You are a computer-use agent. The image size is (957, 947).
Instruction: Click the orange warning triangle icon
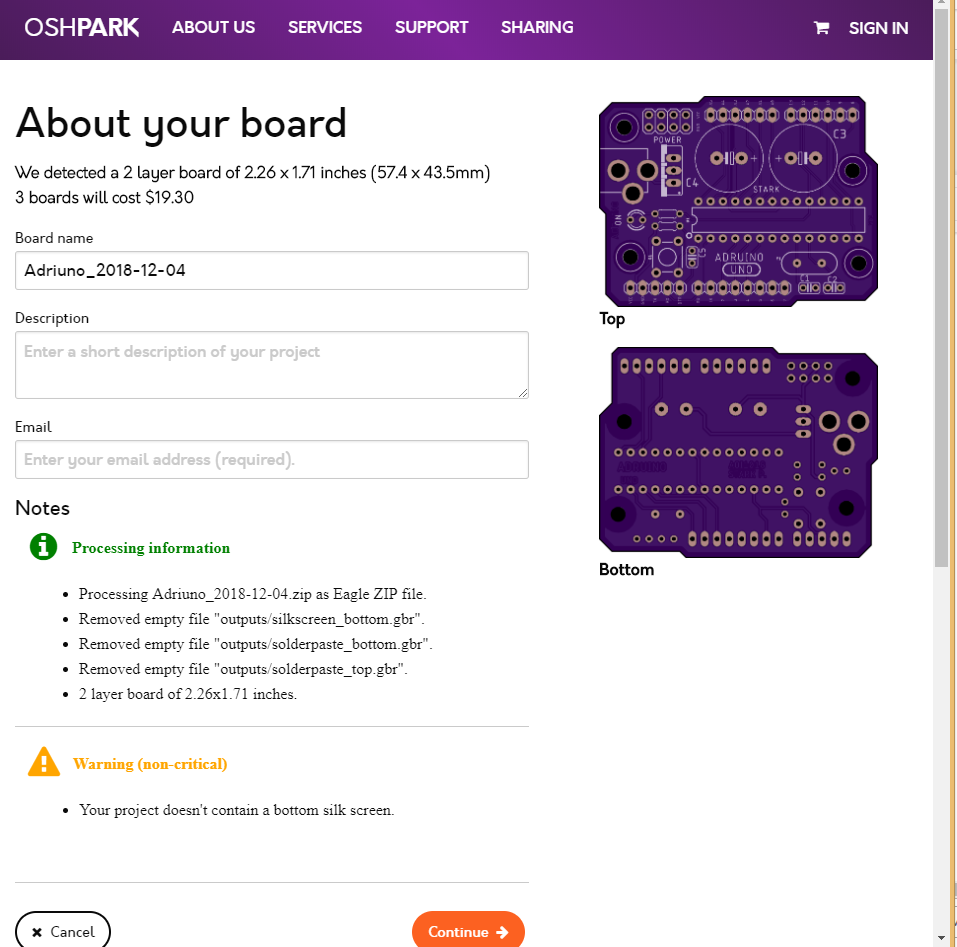click(x=43, y=762)
